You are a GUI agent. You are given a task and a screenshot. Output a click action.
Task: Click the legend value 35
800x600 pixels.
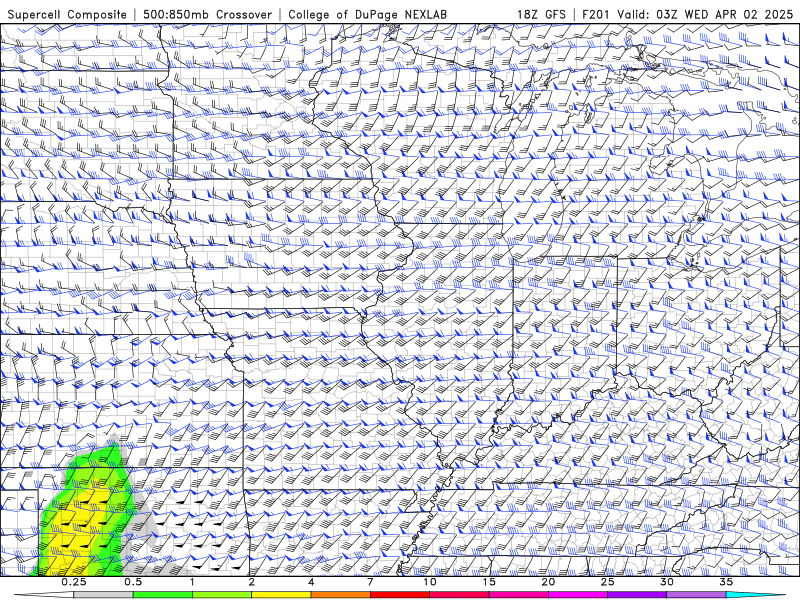pyautogui.click(x=726, y=582)
